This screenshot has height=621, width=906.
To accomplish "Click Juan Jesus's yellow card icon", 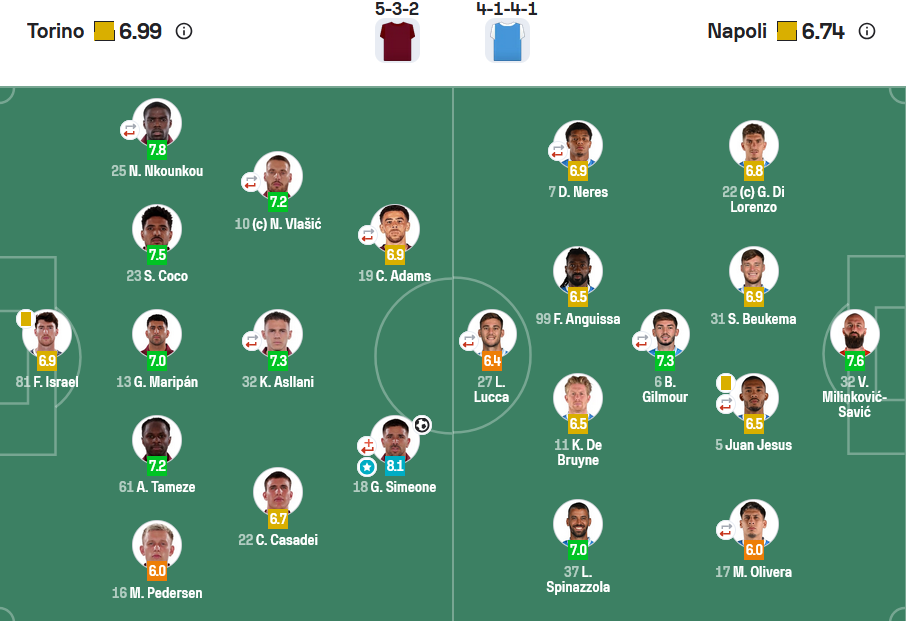I will pyautogui.click(x=727, y=383).
